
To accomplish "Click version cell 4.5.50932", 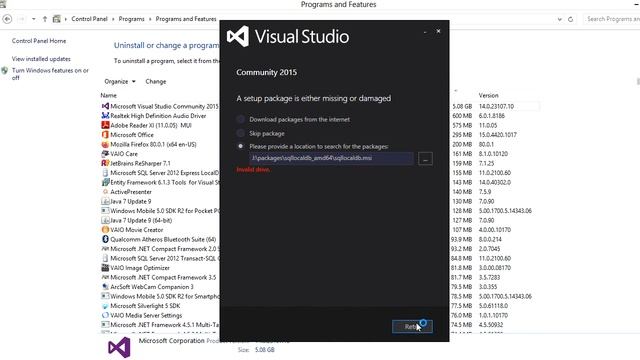I will (491, 324).
